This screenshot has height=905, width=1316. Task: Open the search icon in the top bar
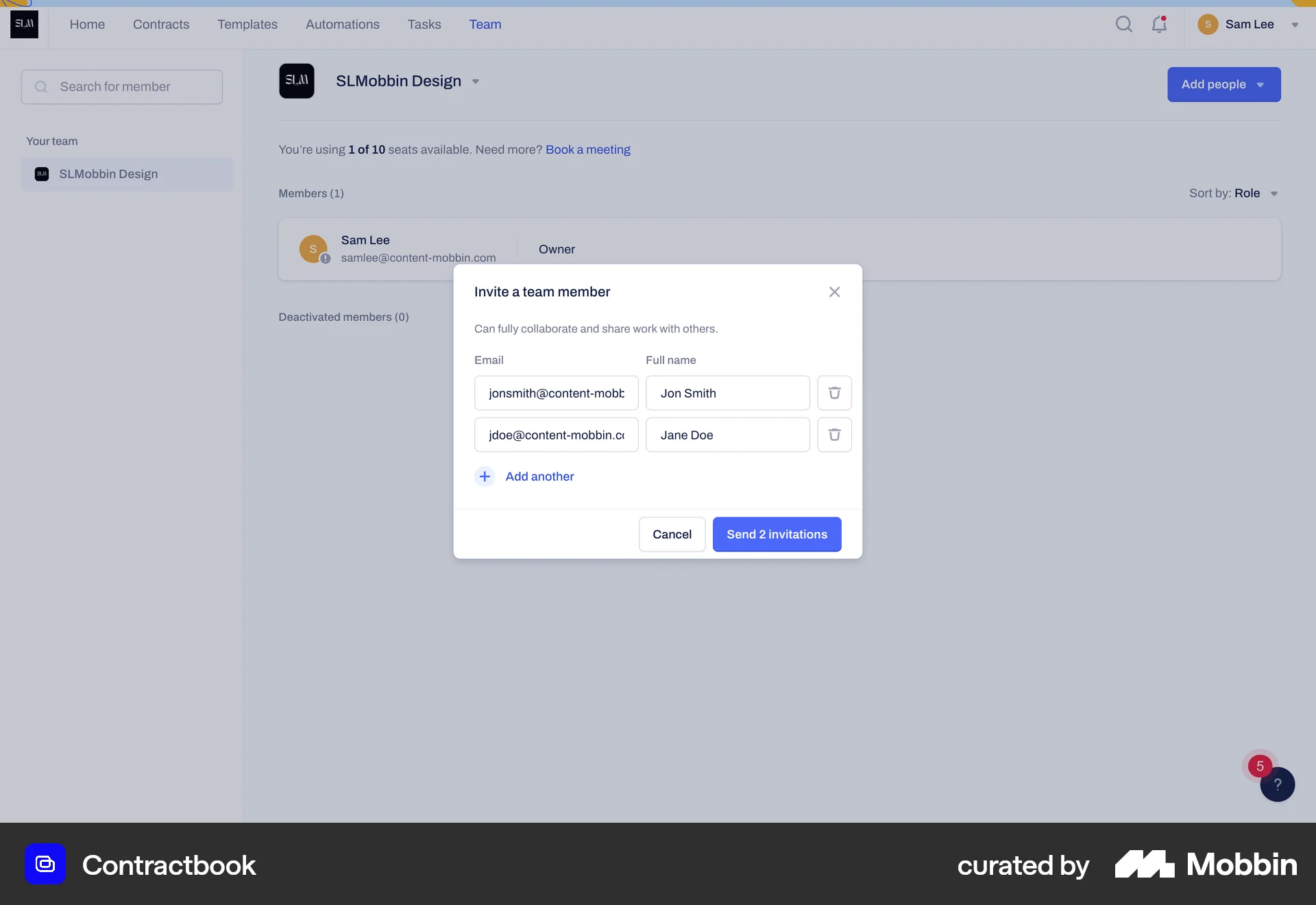1123,24
